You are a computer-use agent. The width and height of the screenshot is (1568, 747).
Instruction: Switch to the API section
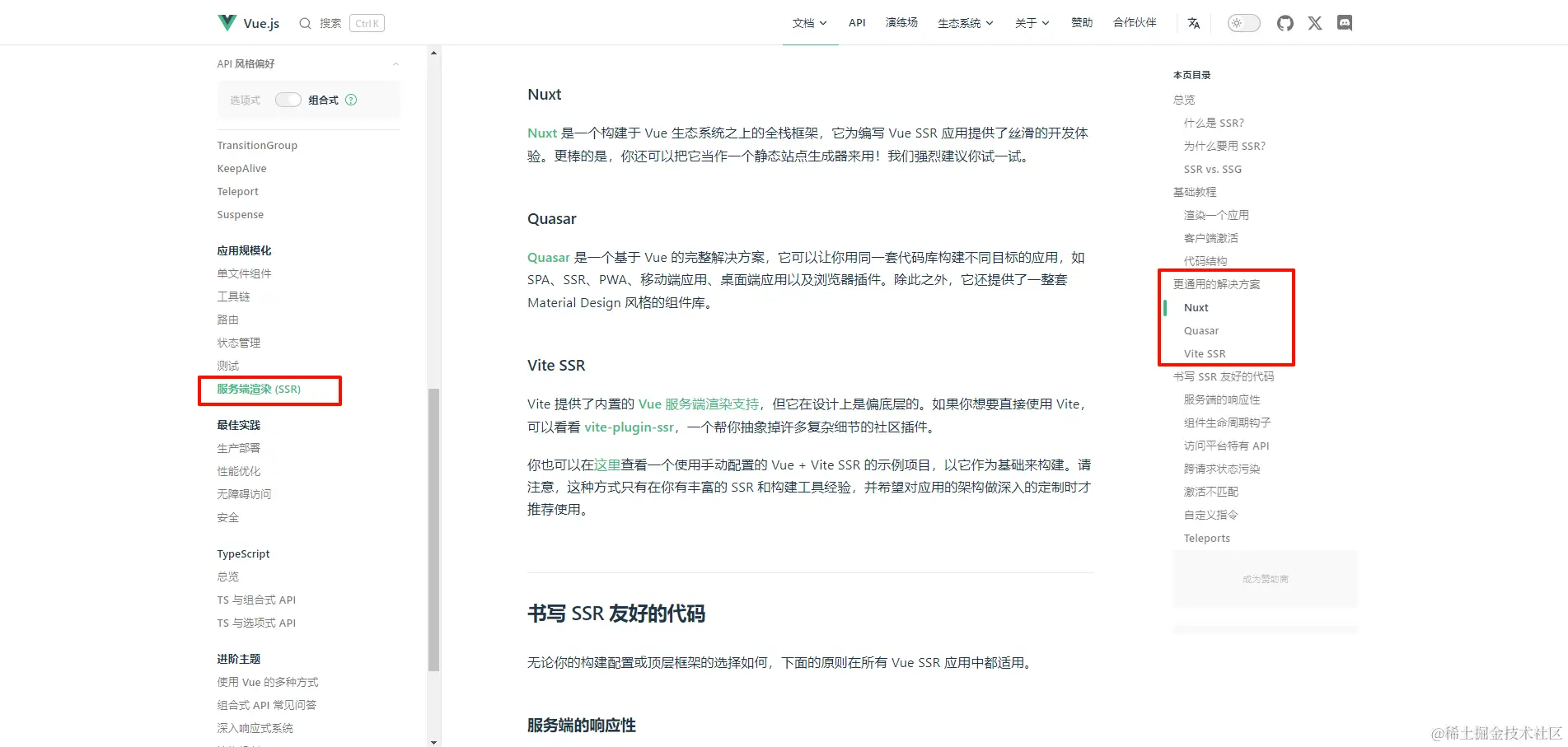[x=856, y=22]
